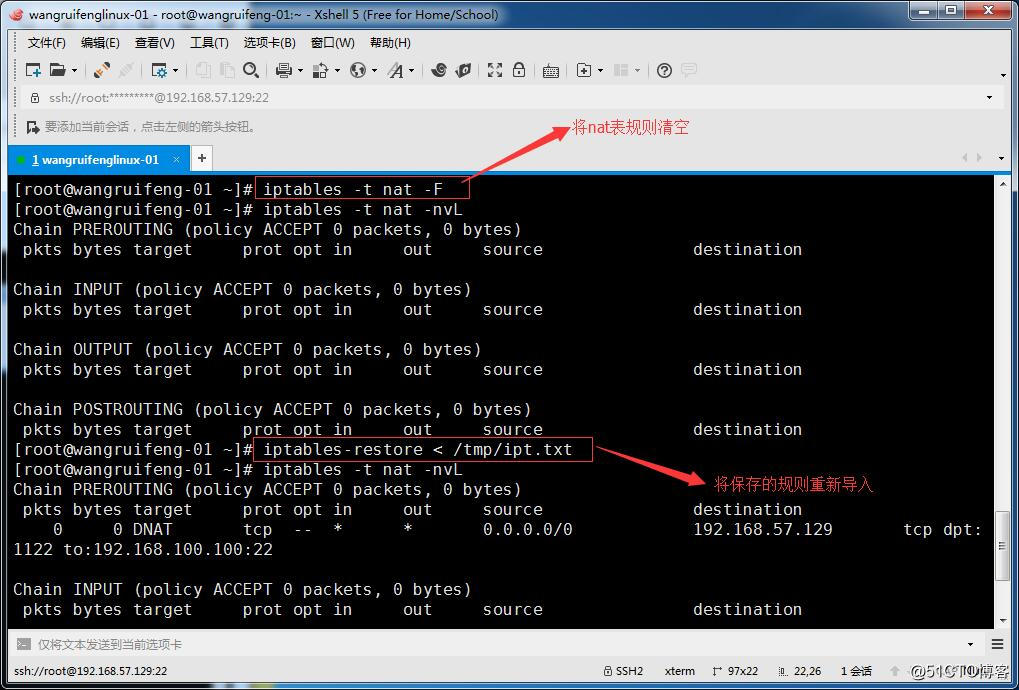Open the compose bar hamburger menu

point(998,644)
